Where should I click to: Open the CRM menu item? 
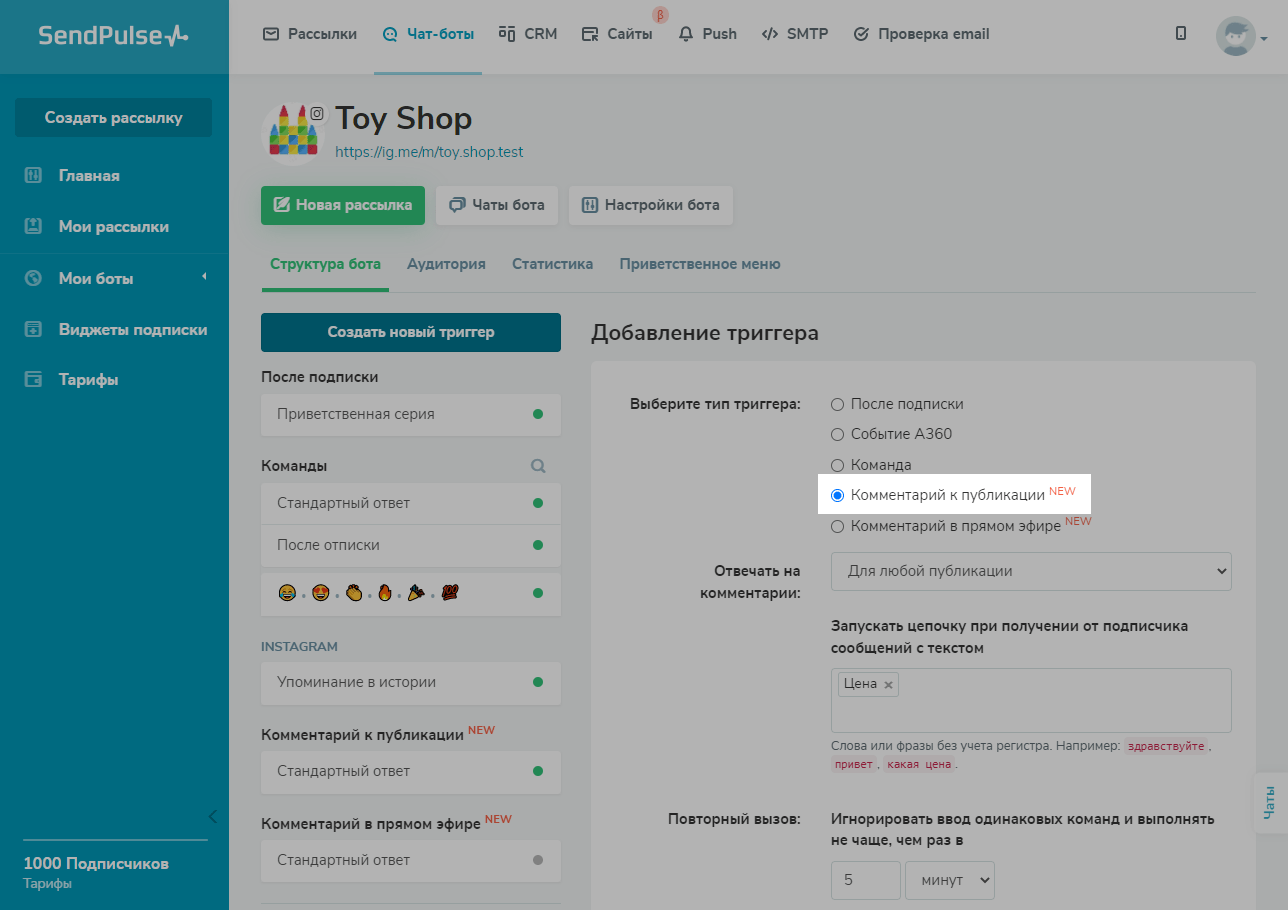[x=528, y=34]
